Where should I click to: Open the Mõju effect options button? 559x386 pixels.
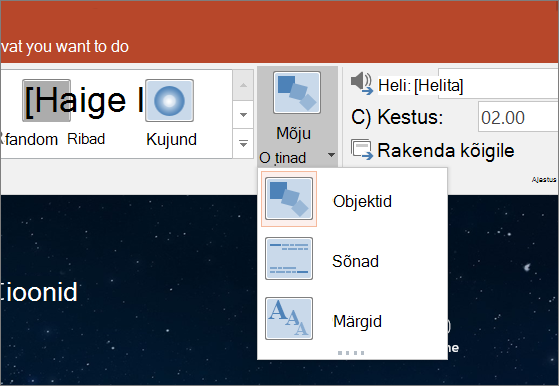click(297, 116)
